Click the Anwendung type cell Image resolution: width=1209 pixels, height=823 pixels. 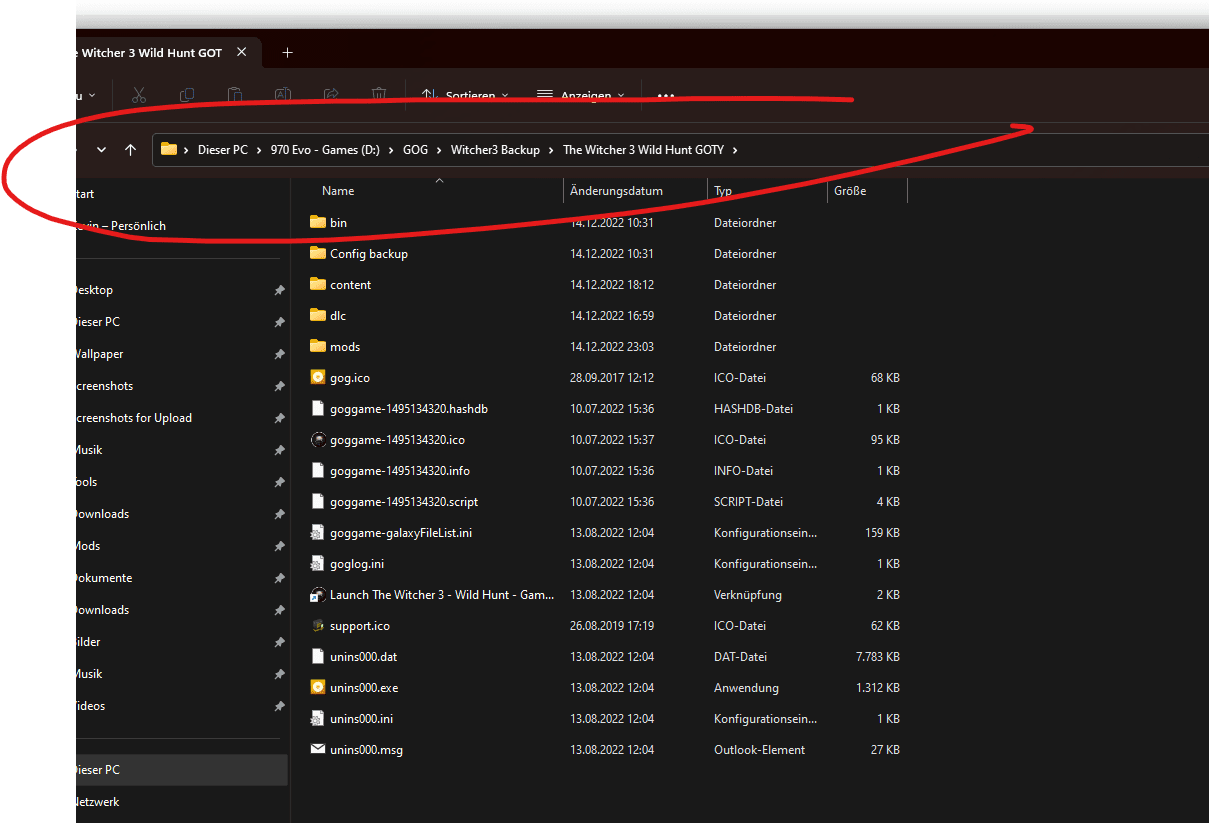(746, 687)
